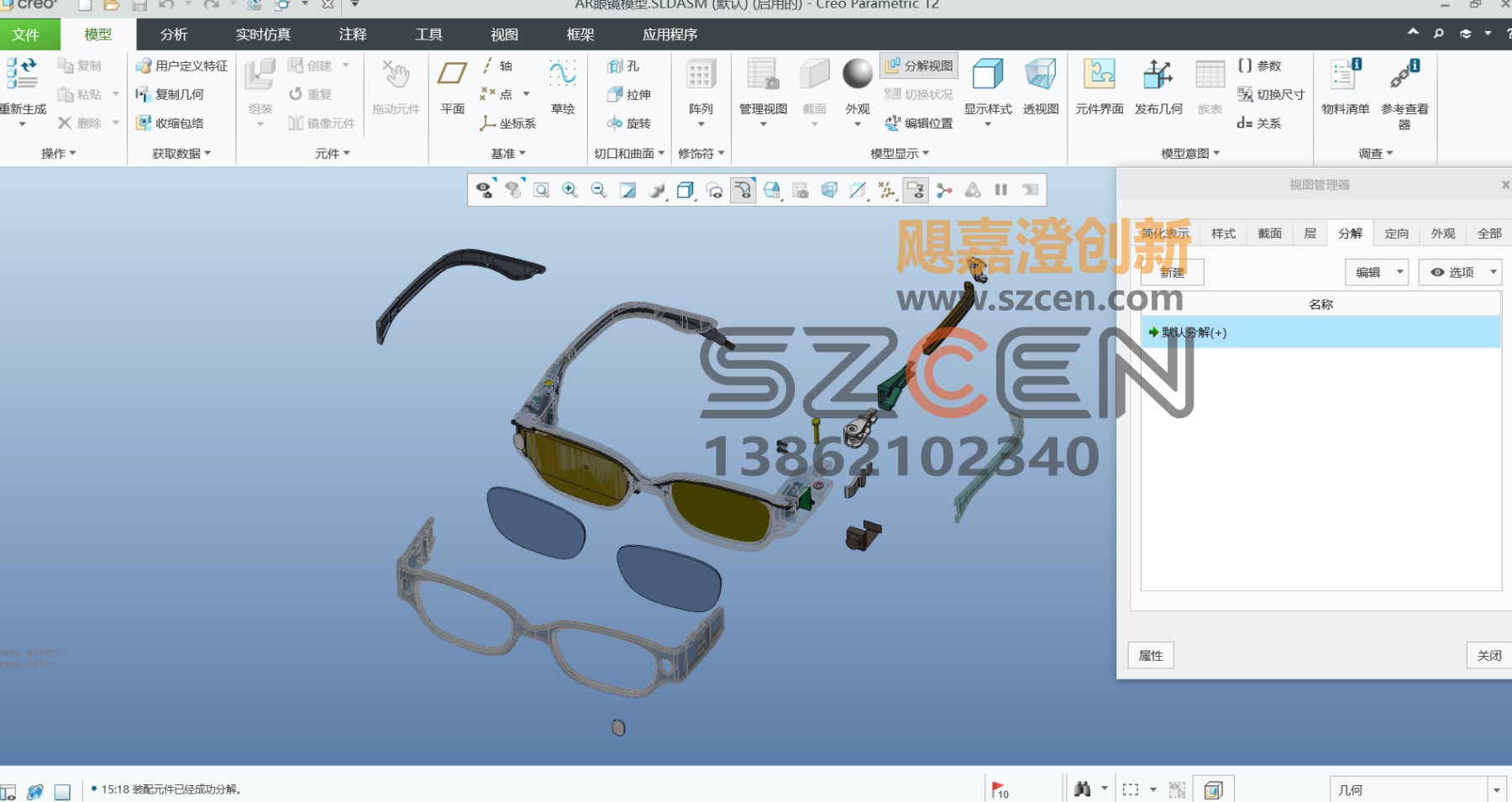Expand the Manage Views (管理视图) dropdown
The image size is (1512, 802).
click(764, 124)
